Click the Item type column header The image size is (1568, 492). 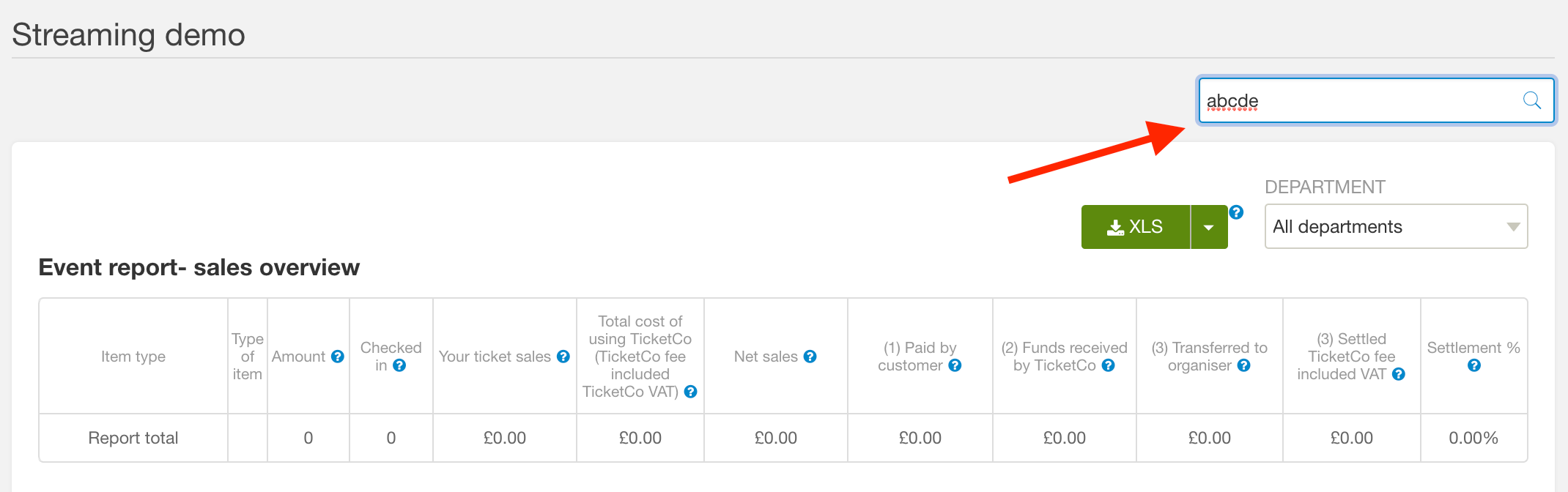pyautogui.click(x=133, y=357)
